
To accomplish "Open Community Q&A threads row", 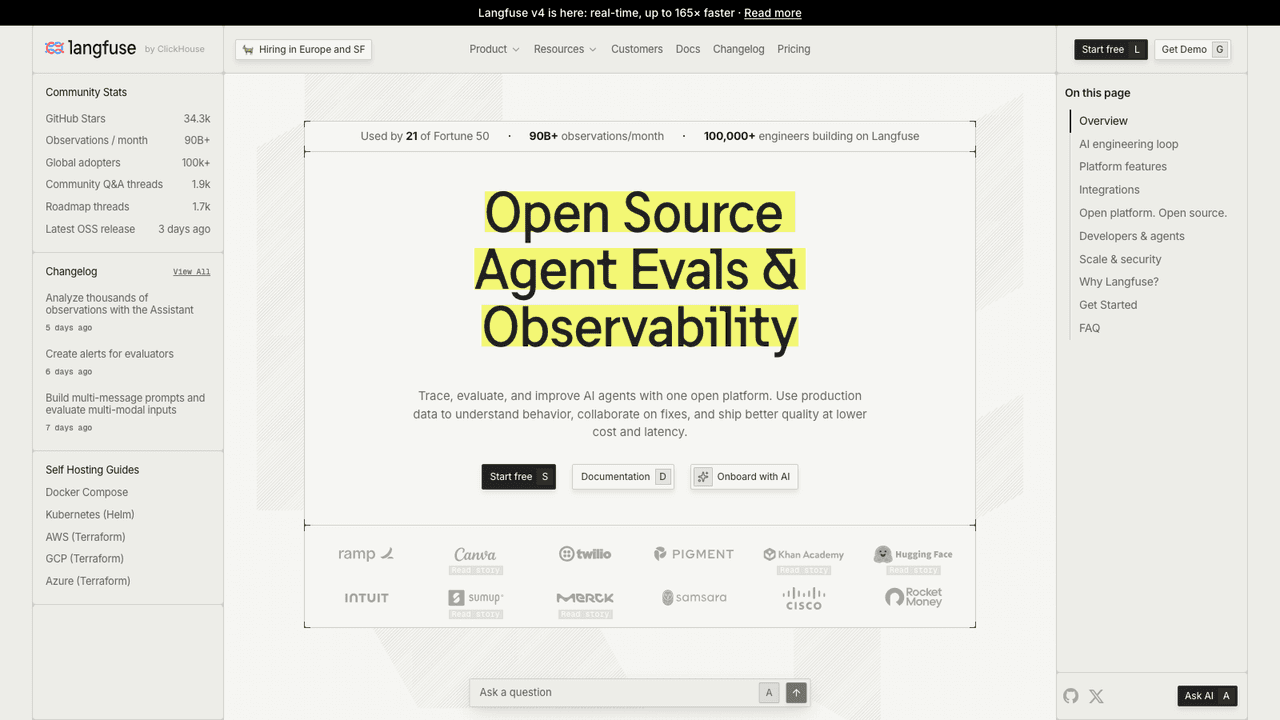I will 128,184.
